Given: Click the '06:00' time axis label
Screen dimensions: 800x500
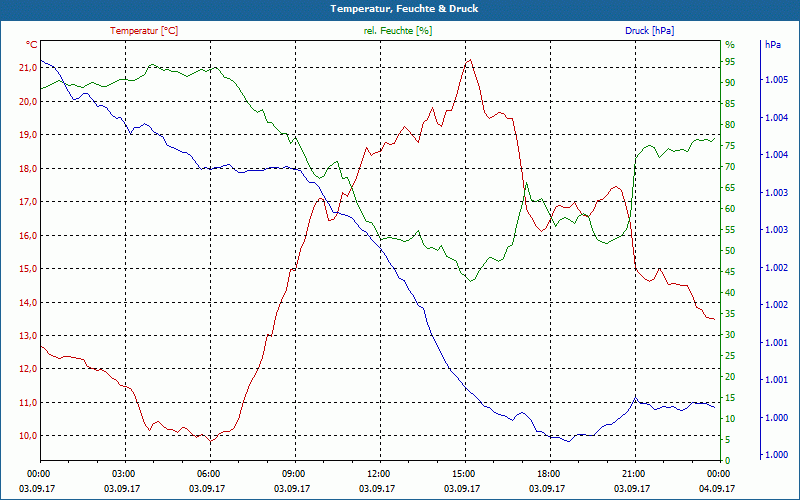Looking at the screenshot, I should coord(208,473).
